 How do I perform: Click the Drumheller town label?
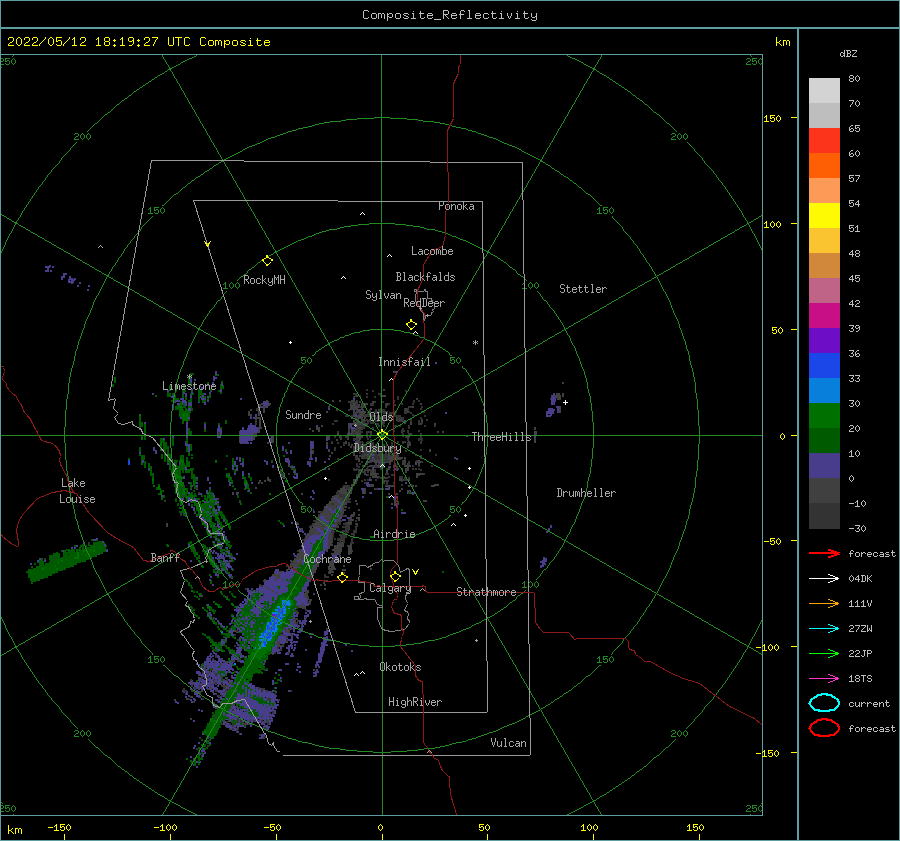point(586,493)
